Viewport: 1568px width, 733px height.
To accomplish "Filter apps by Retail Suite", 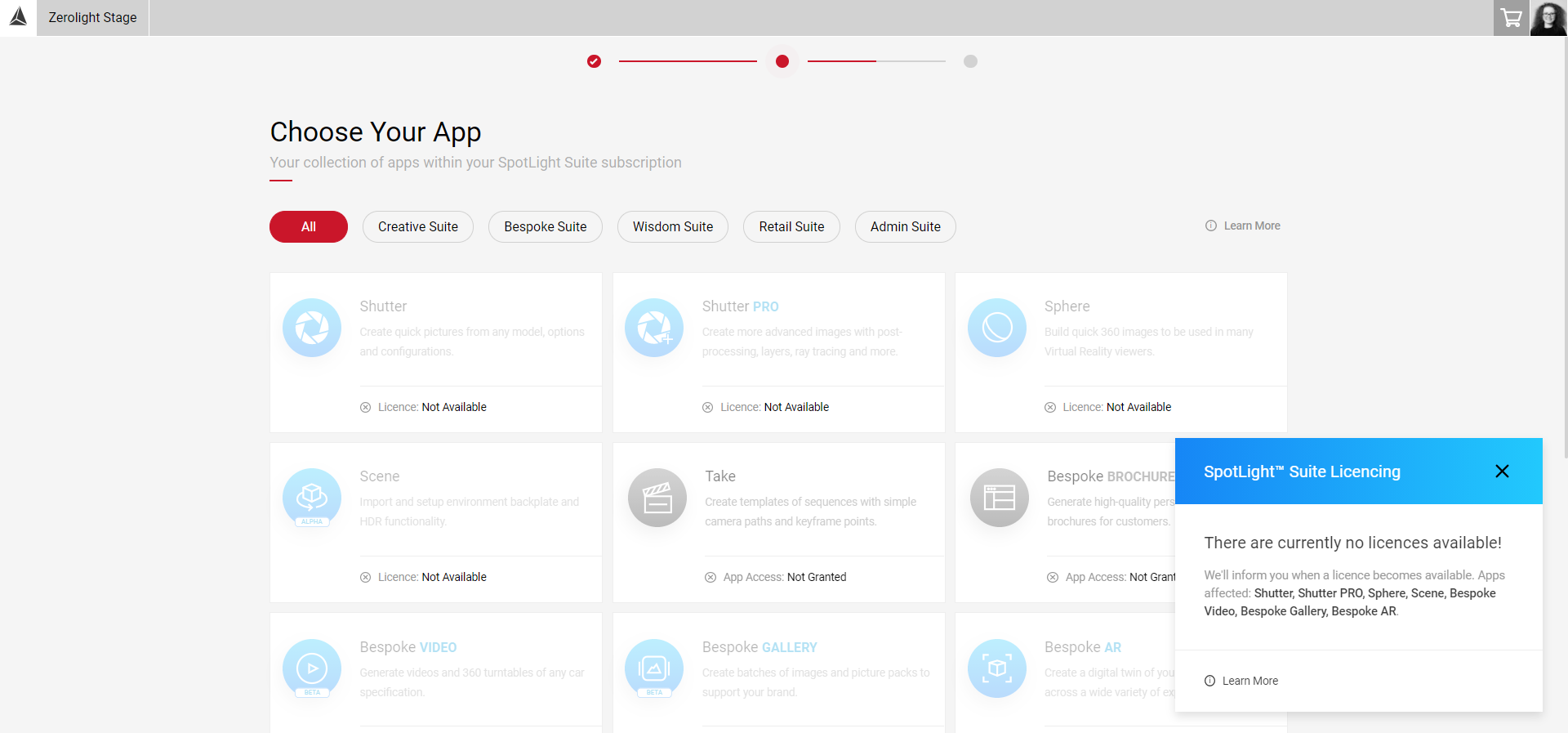I will pyautogui.click(x=791, y=226).
